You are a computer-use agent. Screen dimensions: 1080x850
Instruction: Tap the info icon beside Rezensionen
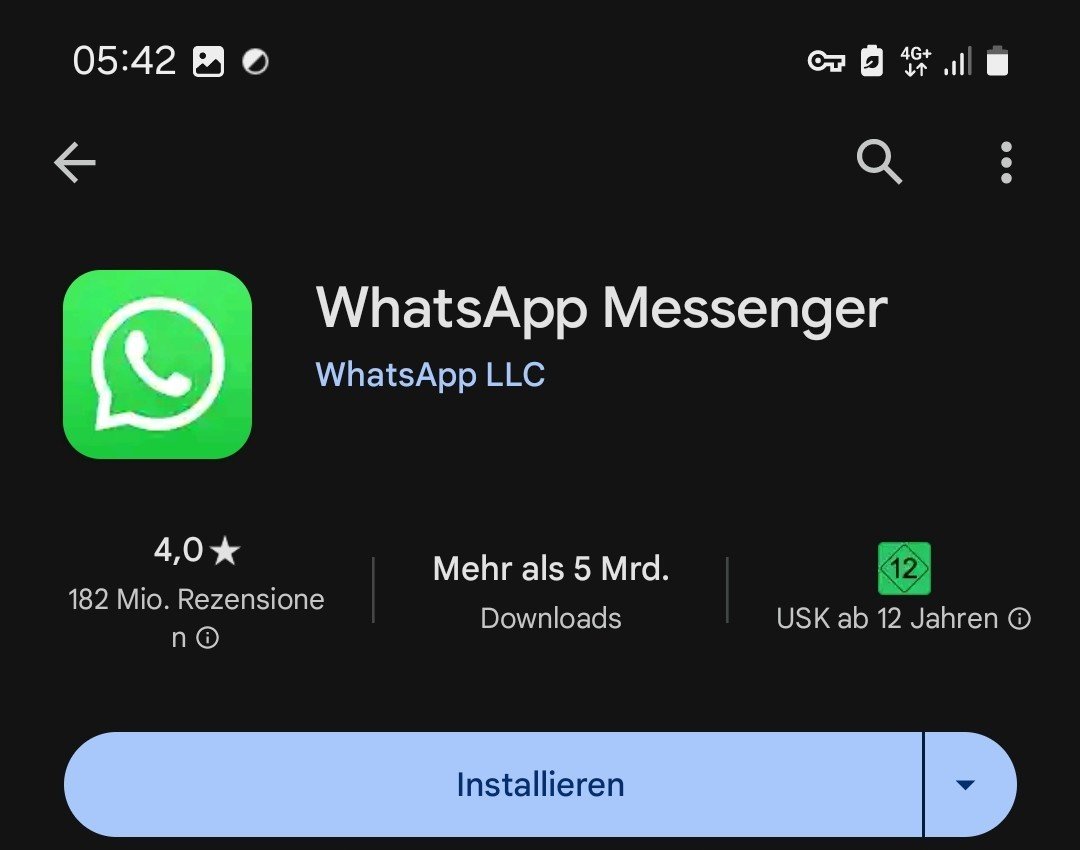click(207, 638)
